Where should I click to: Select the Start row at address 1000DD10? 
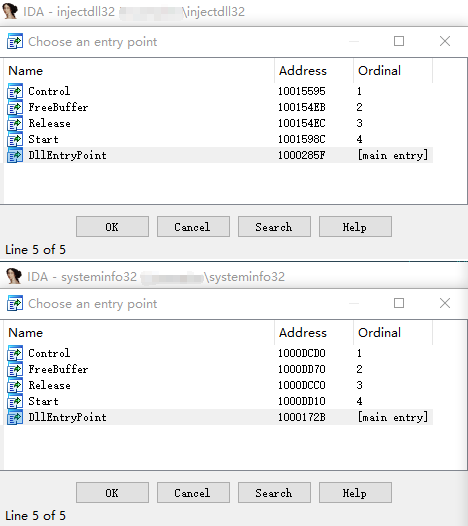(219, 401)
